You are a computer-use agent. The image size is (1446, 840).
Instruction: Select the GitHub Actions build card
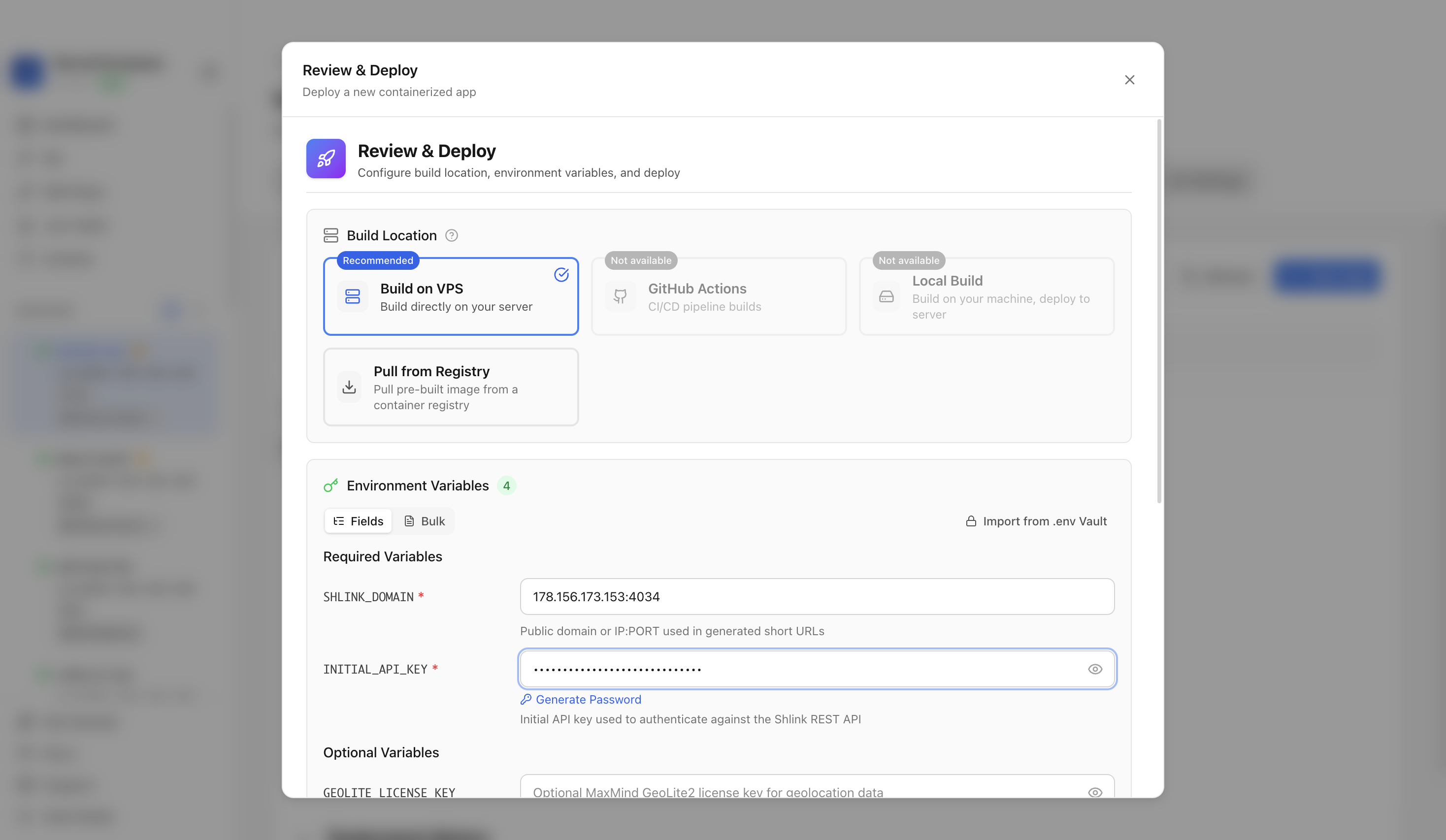click(x=719, y=296)
